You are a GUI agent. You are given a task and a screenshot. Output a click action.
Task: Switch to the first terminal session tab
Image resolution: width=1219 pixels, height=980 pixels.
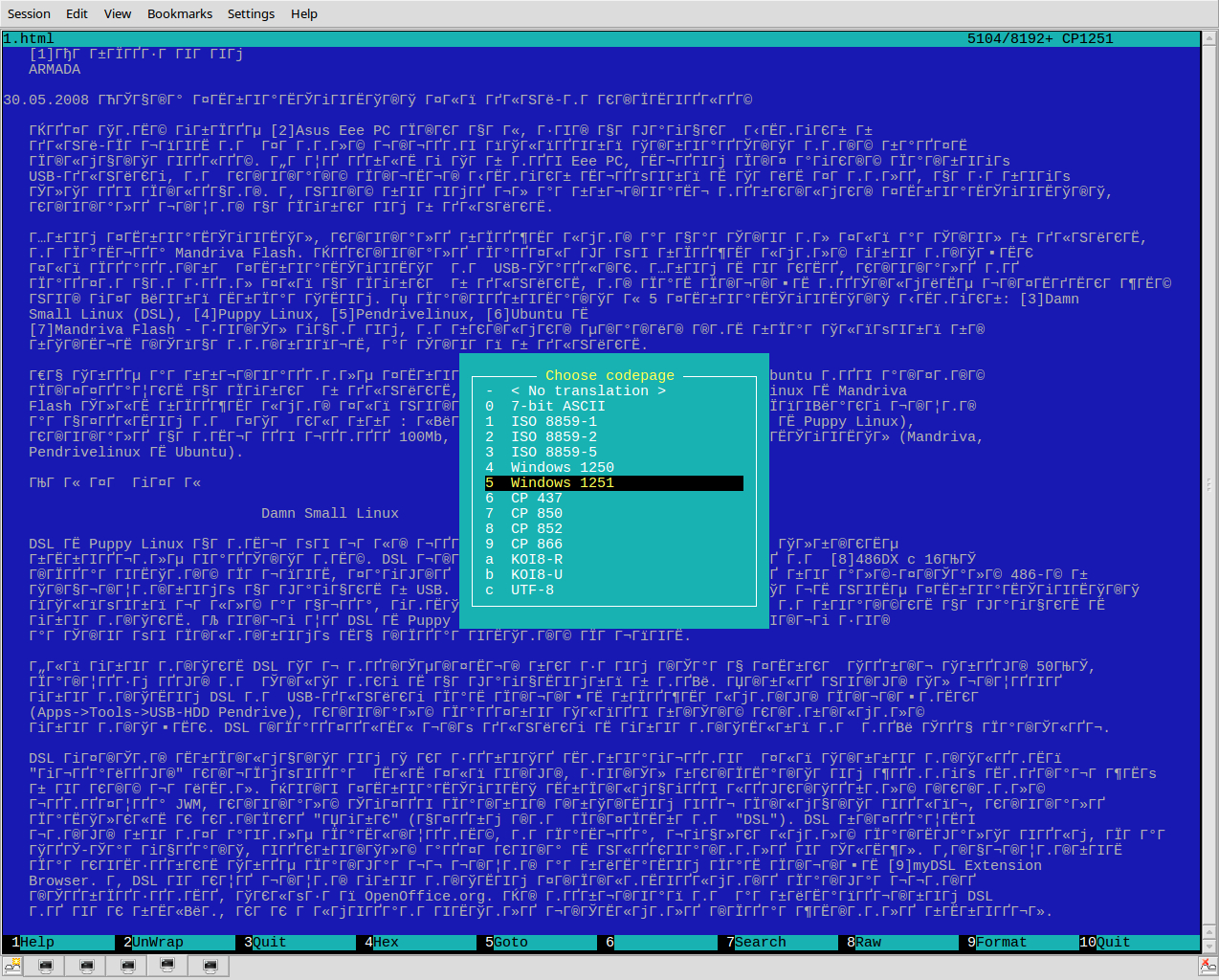tap(45, 967)
